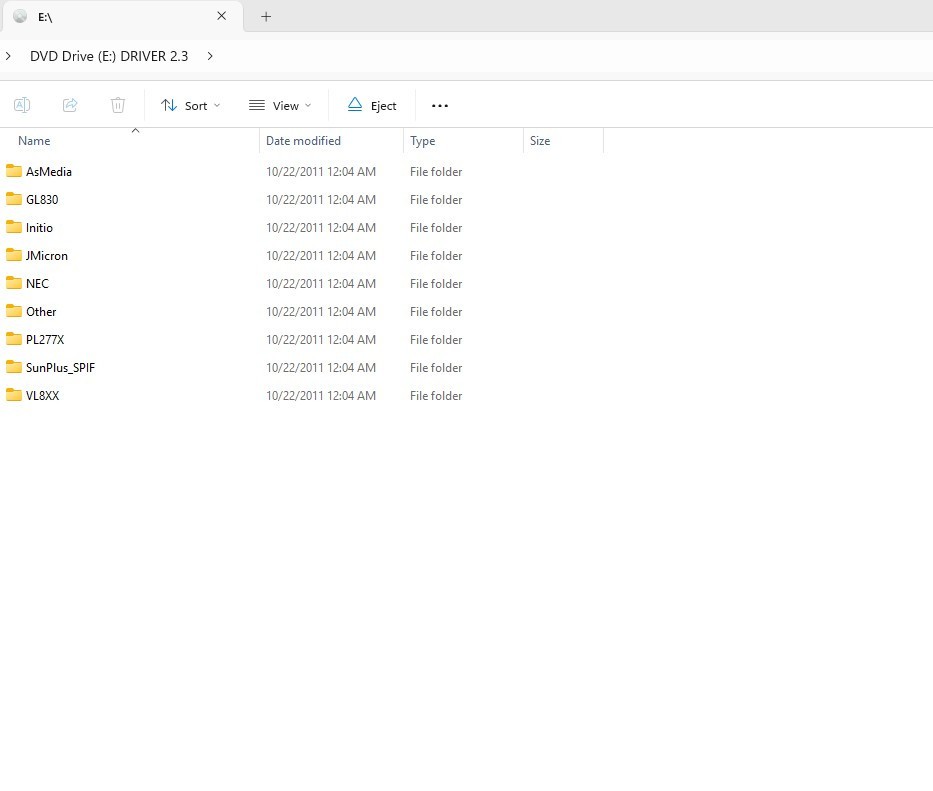Select the AsMedia folder name

click(x=49, y=171)
